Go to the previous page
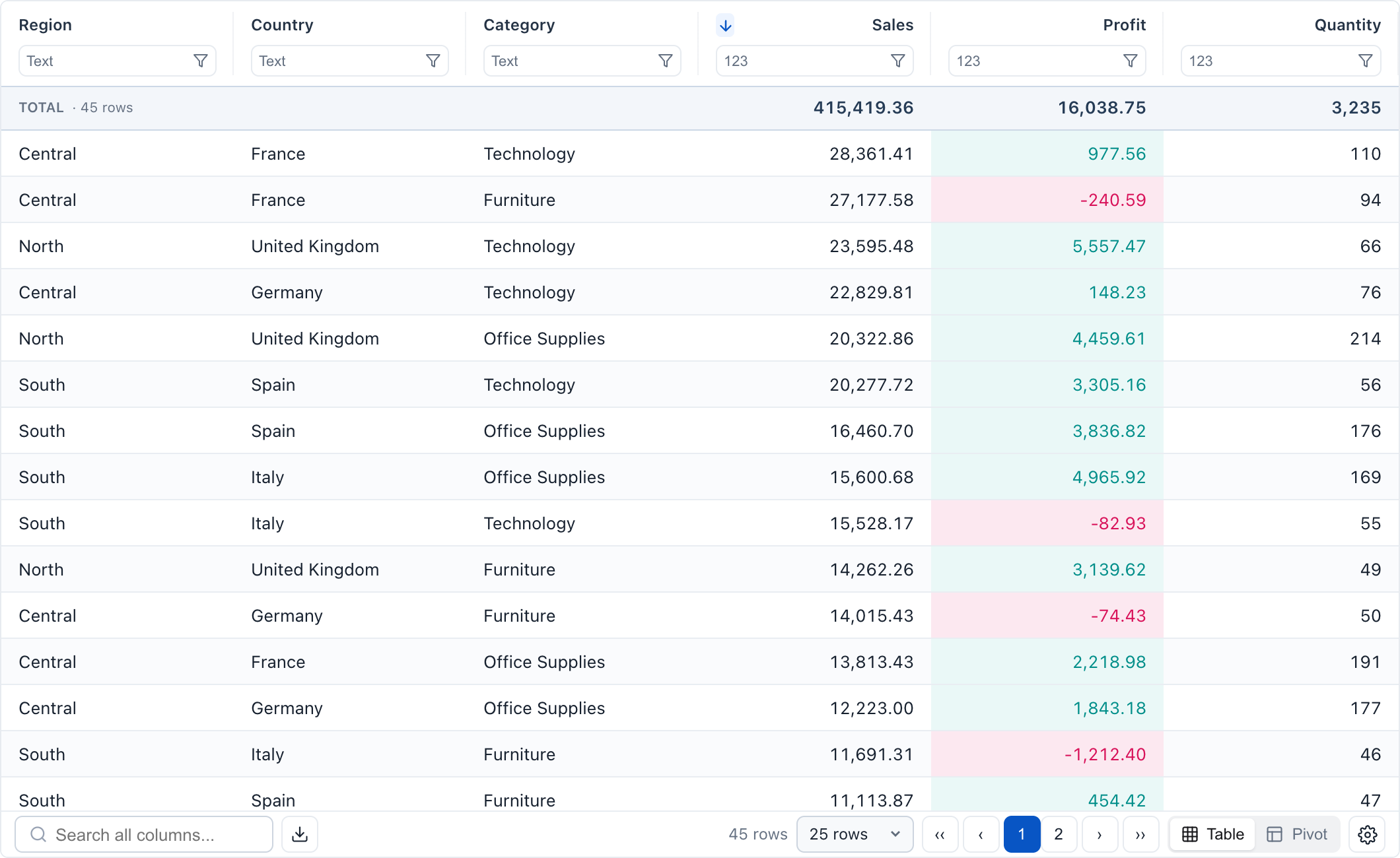The height and width of the screenshot is (858, 1400). pos(981,834)
